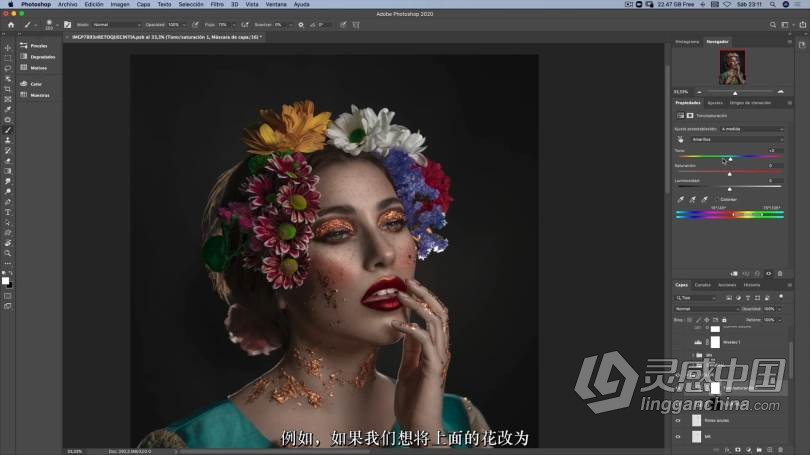810x455 pixels.
Task: Open the Amarillos color range dropdown
Action: [x=737, y=139]
